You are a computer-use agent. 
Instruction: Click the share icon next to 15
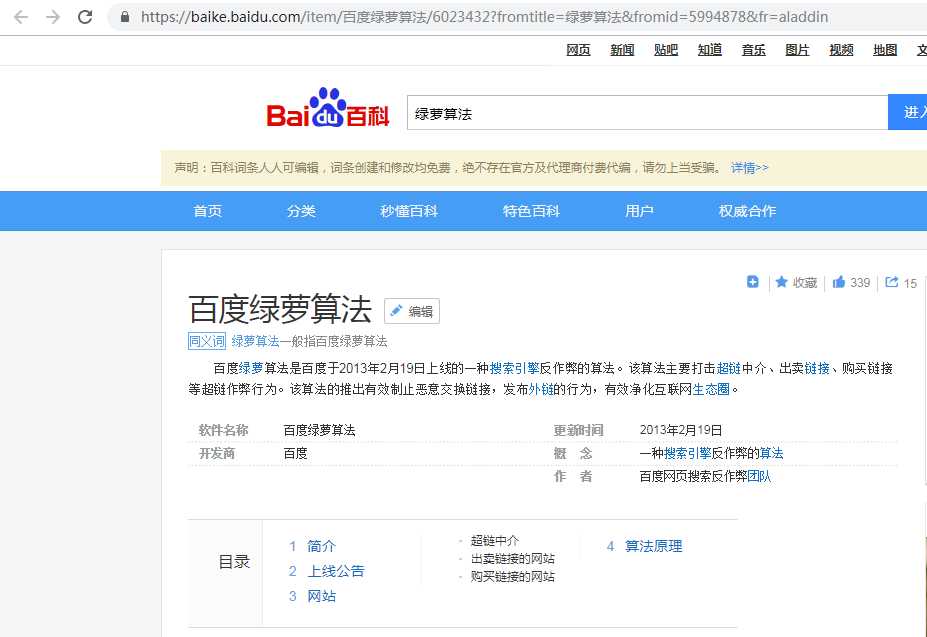point(892,282)
